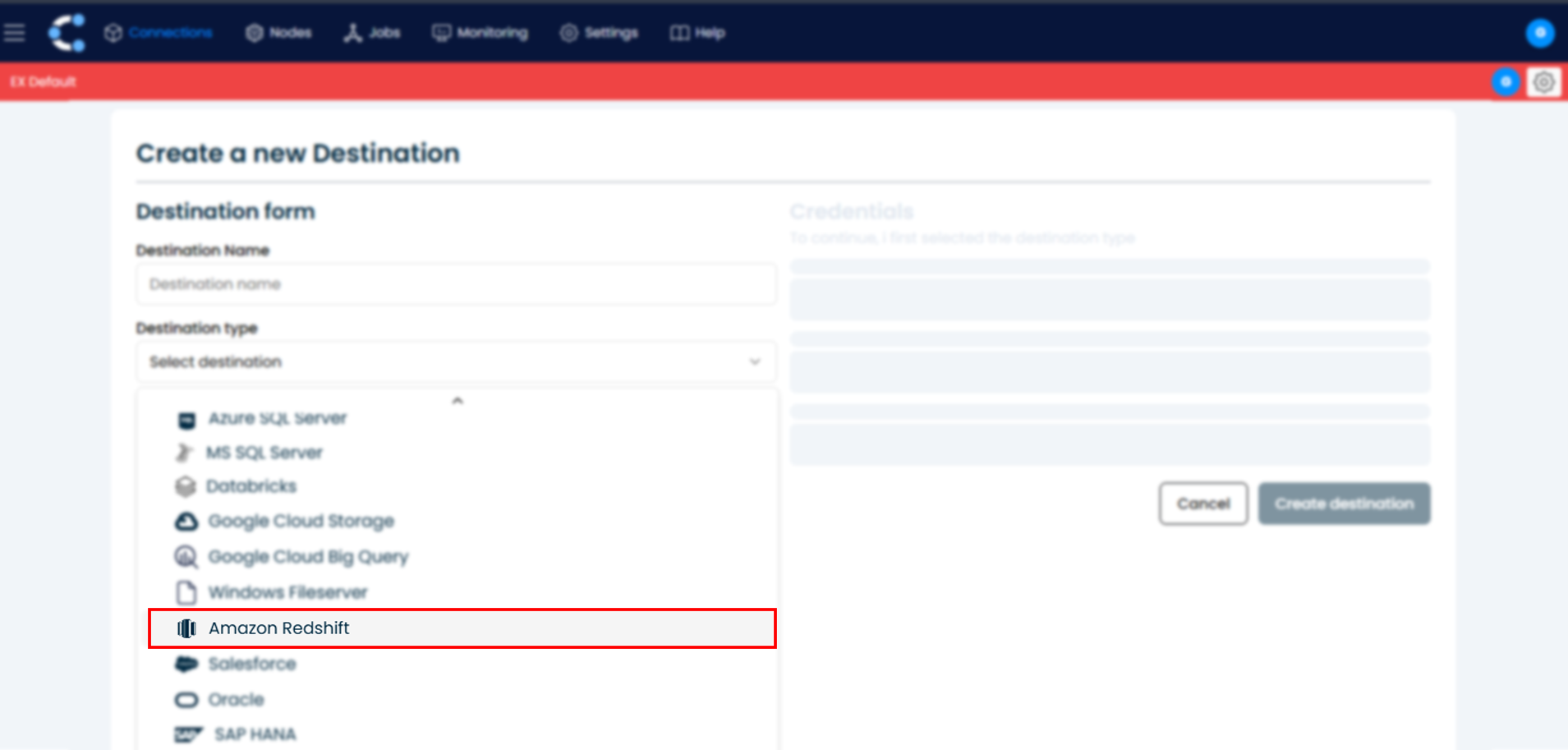1568x750 pixels.
Task: Switch to the Monitoring section
Action: pos(481,33)
